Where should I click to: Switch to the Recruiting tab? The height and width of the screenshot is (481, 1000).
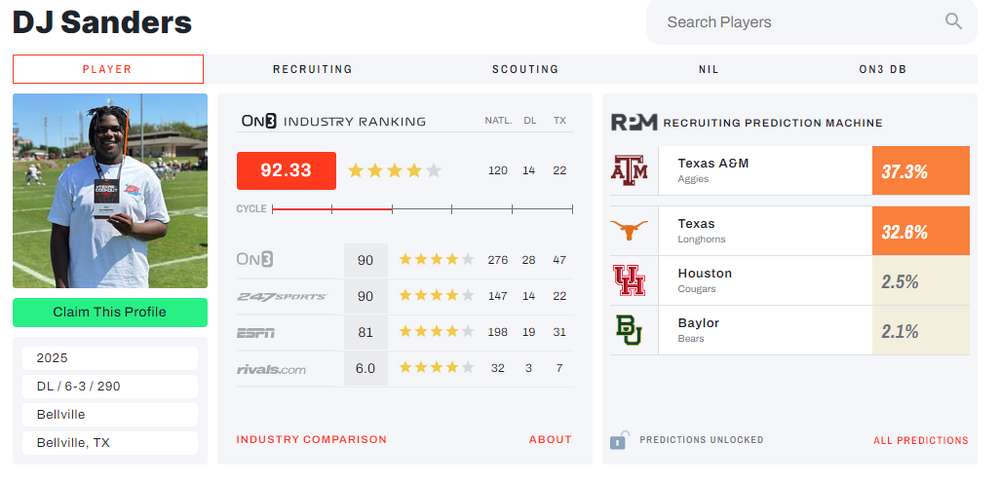pos(312,70)
